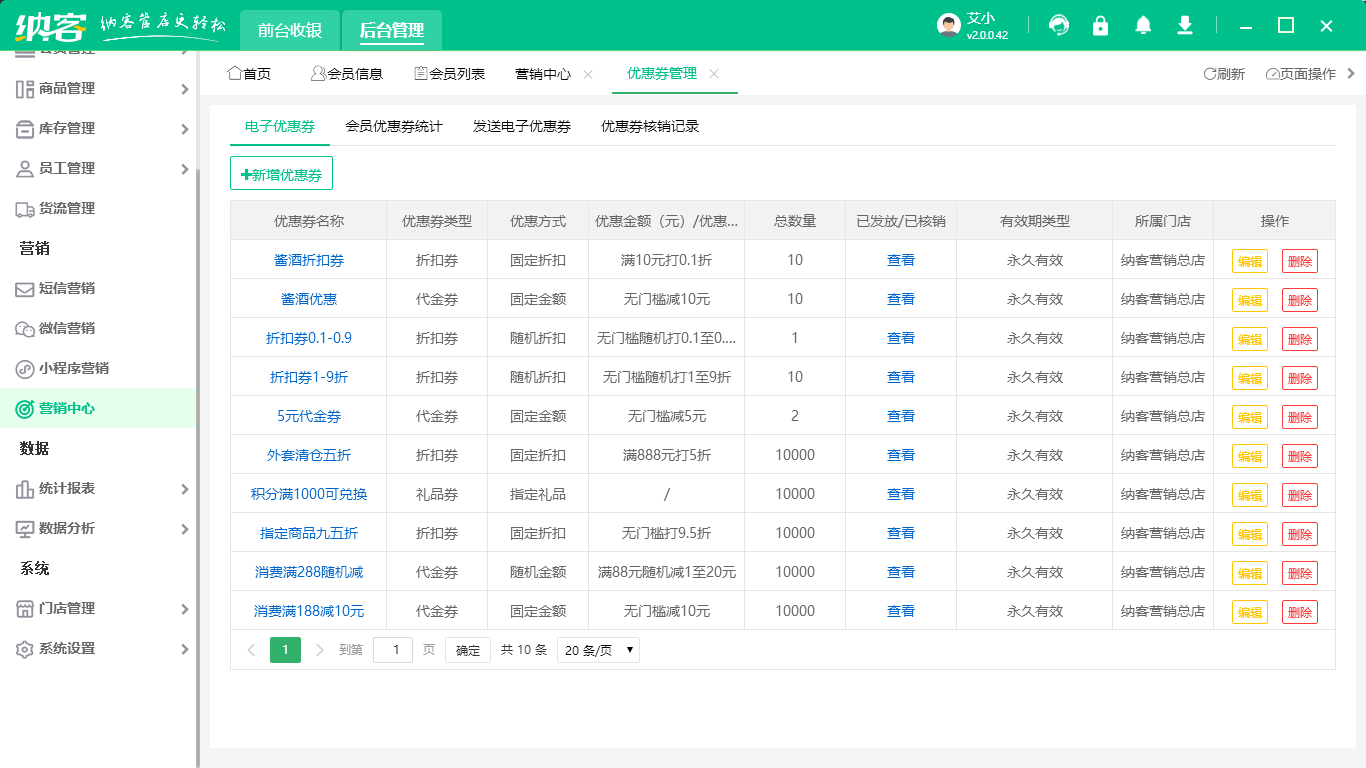
Task: Click the 微信营销 chat icon
Action: click(22, 328)
